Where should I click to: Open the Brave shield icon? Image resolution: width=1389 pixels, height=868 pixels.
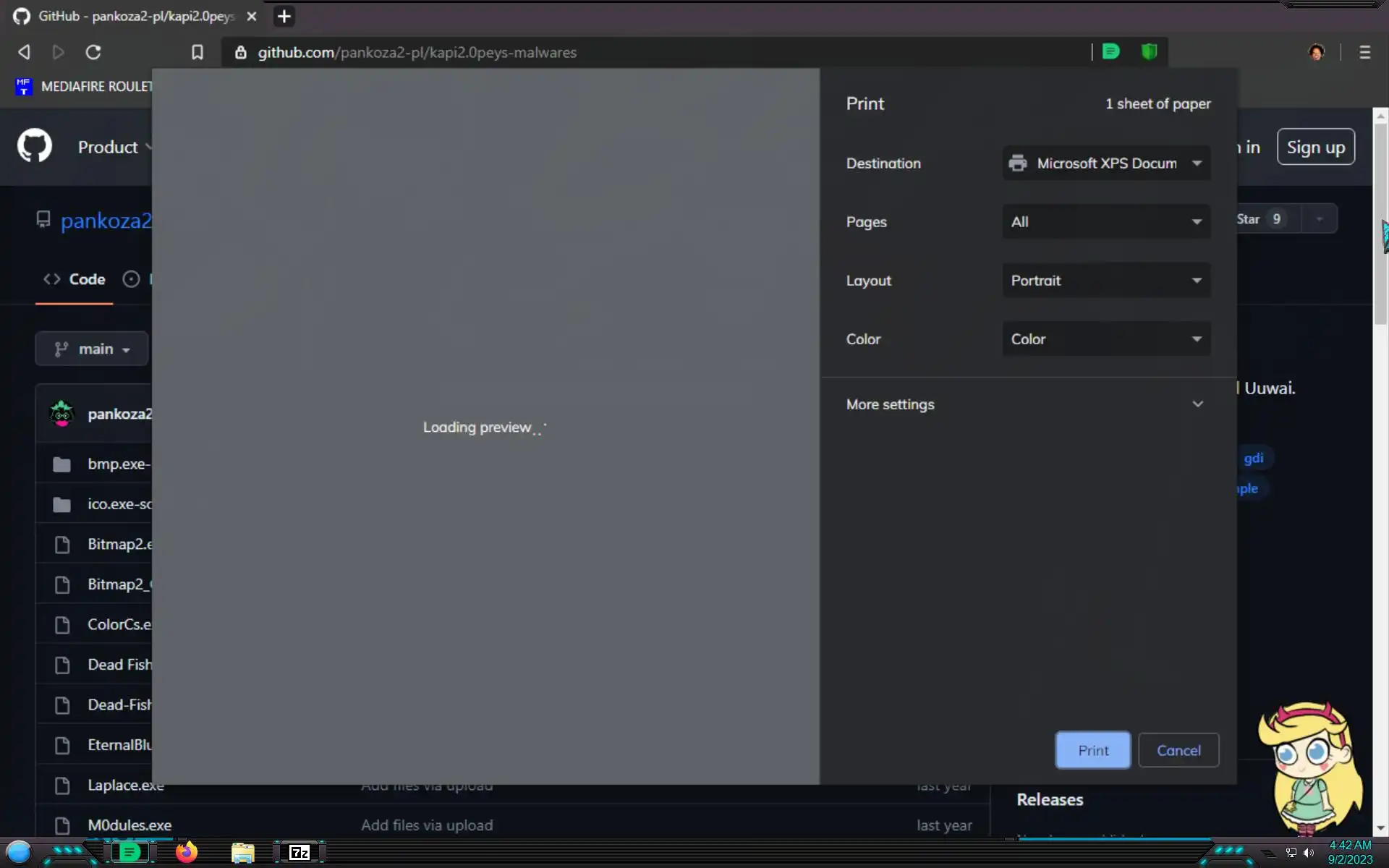pos(1149,52)
